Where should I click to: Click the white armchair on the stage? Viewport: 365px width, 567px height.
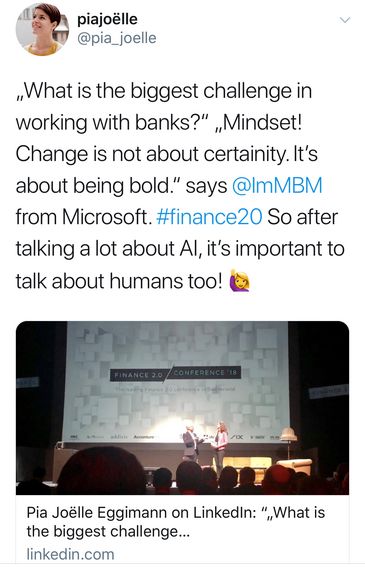click(x=295, y=466)
